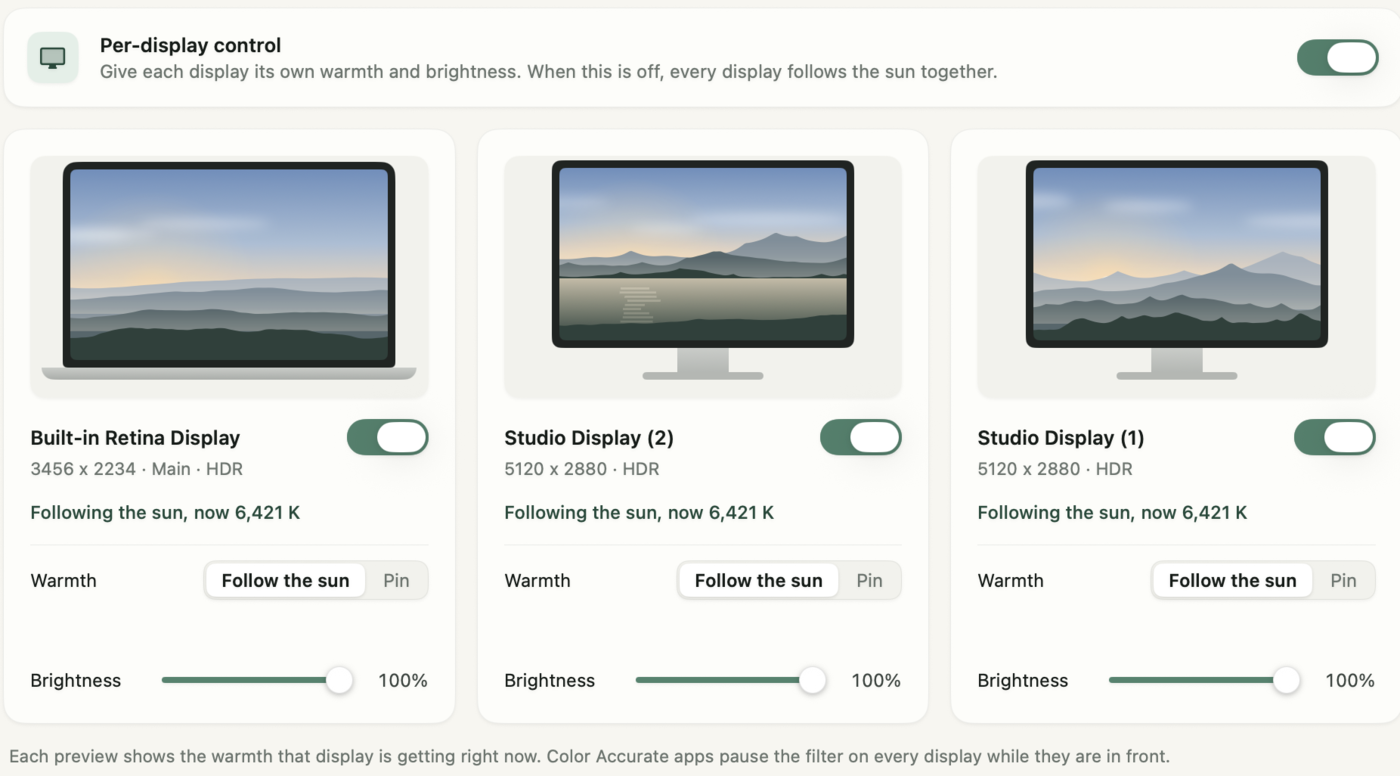Click Built-in Retina Display brightness slider knob
The image size is (1400, 776).
point(340,680)
